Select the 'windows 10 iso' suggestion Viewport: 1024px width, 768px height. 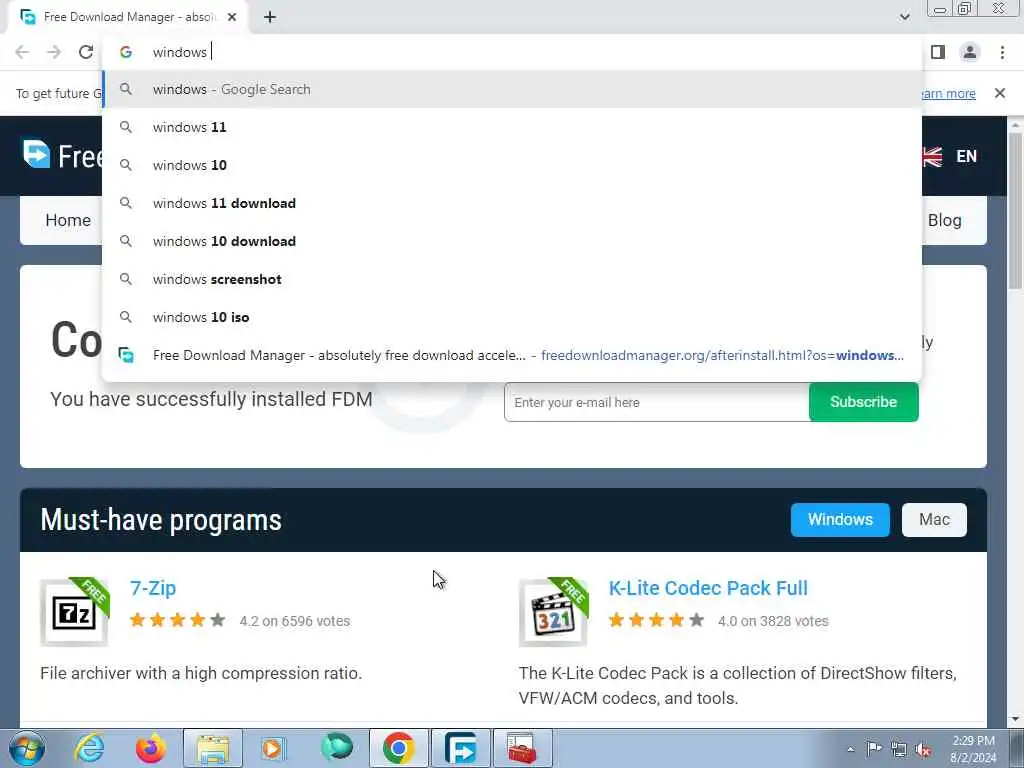pyautogui.click(x=512, y=317)
